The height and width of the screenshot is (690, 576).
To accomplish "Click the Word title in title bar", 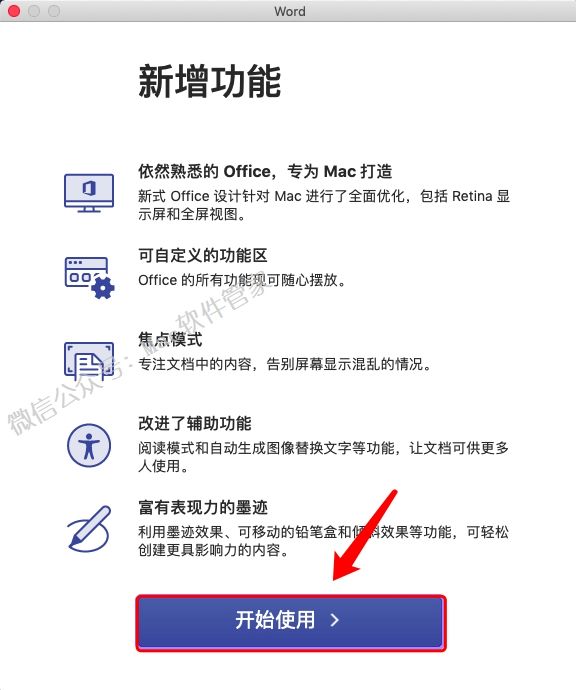I will pos(290,11).
